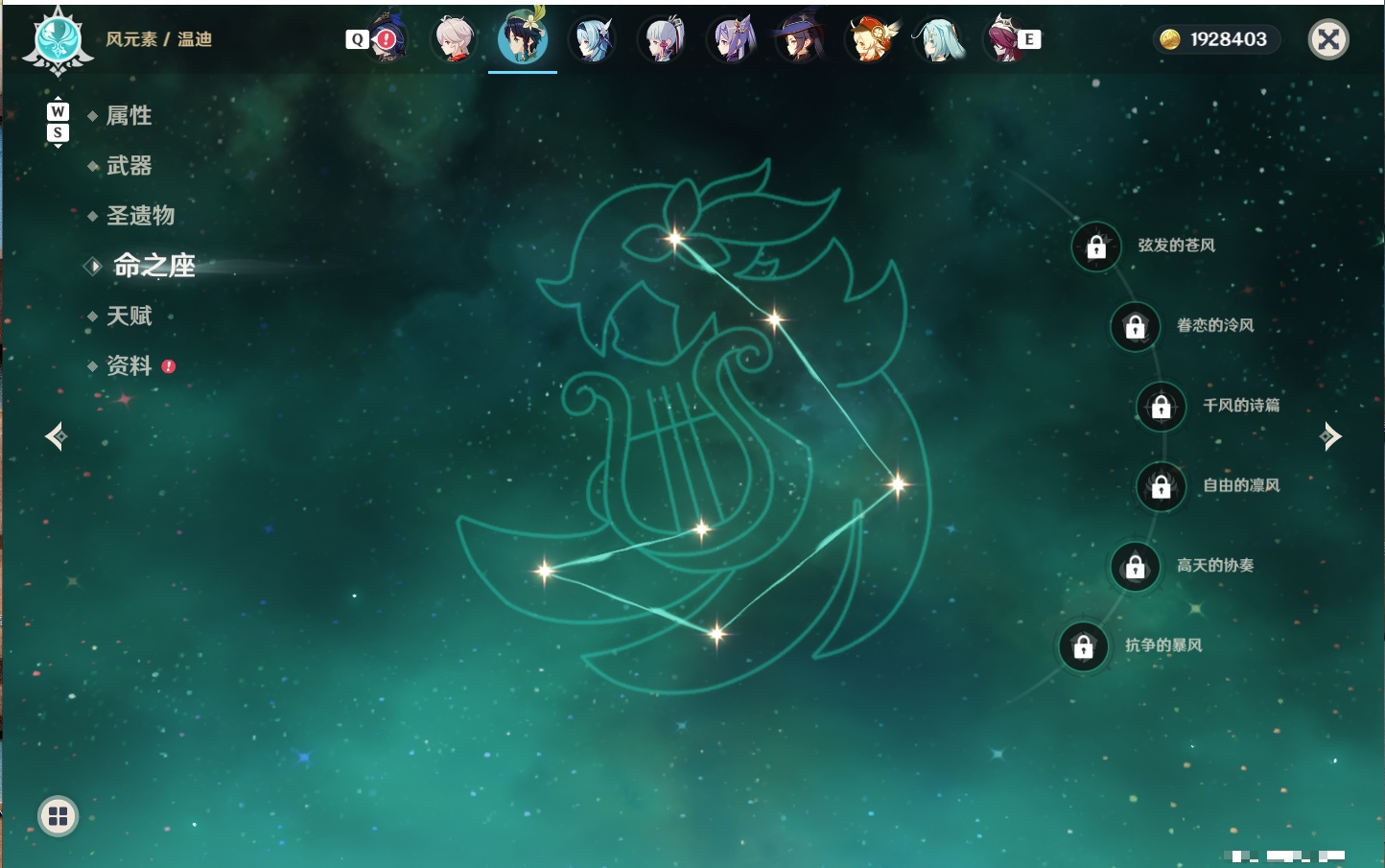Viewport: 1385px width, 868px height.
Task: Select the 眷恋的泠风 lock icon
Action: [1136, 327]
